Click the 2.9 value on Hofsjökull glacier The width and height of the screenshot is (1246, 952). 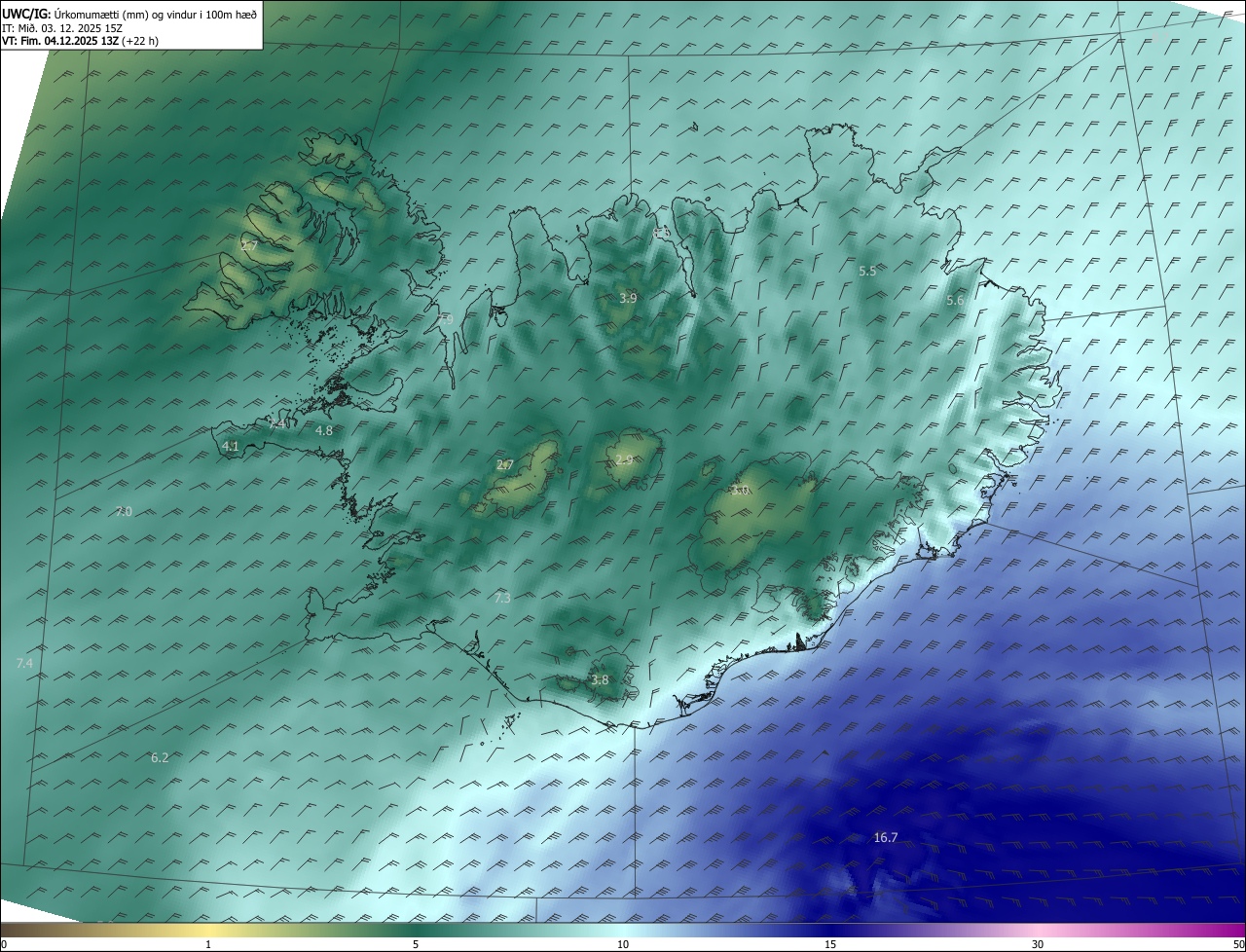[624, 460]
